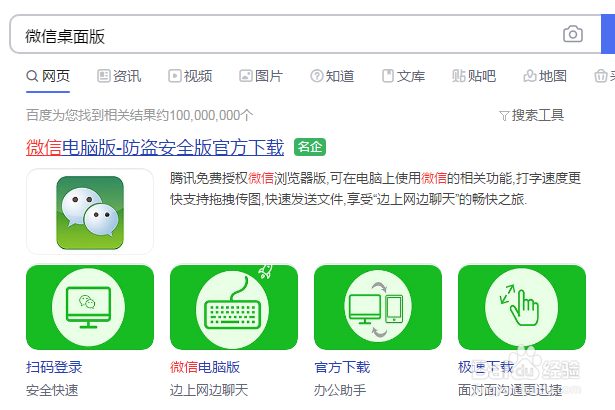The height and width of the screenshot is (410, 615).
Task: Switch to the 地图 tab
Action: 545,76
